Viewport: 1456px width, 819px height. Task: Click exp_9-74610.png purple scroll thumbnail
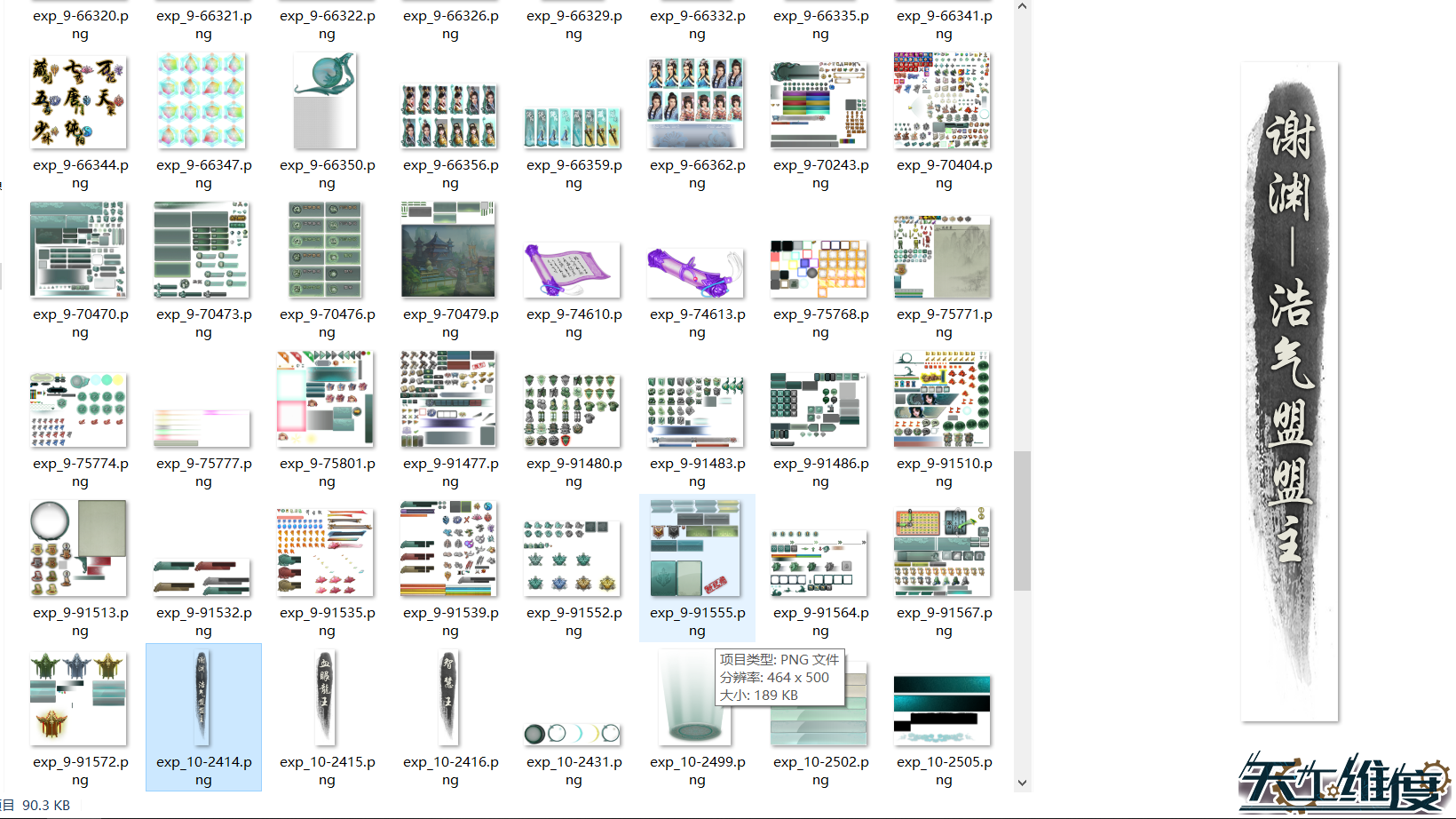(x=572, y=269)
